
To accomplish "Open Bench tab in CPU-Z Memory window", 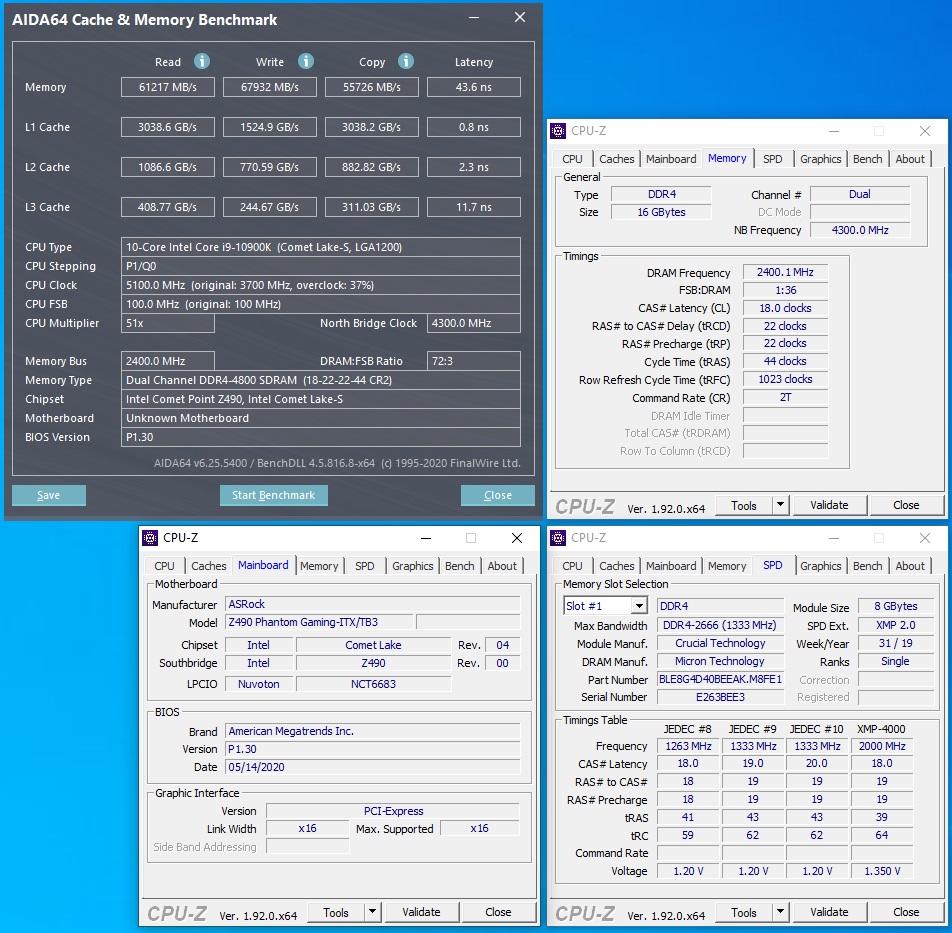I will (x=867, y=159).
